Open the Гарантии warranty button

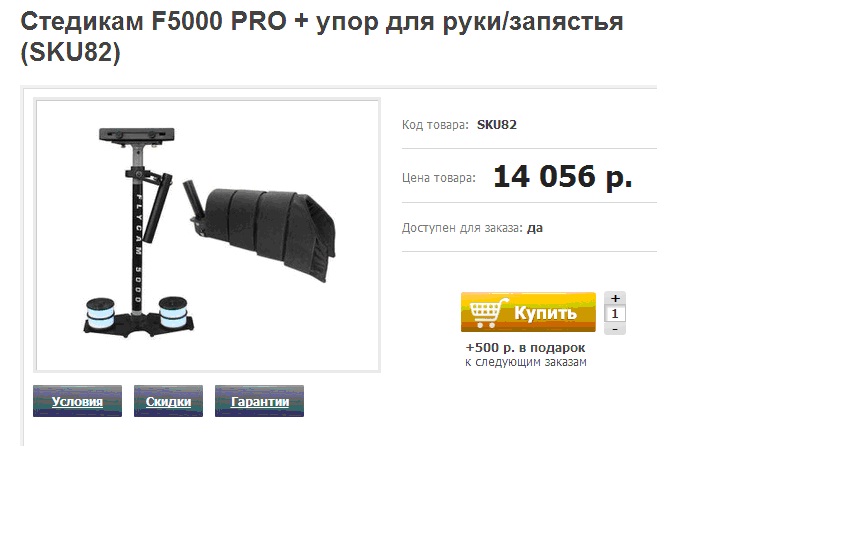click(x=259, y=401)
